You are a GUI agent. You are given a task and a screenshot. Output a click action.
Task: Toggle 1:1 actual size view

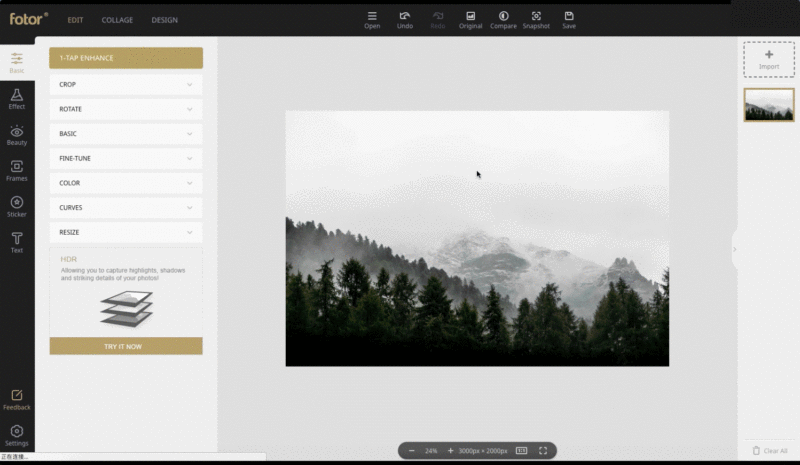point(522,451)
